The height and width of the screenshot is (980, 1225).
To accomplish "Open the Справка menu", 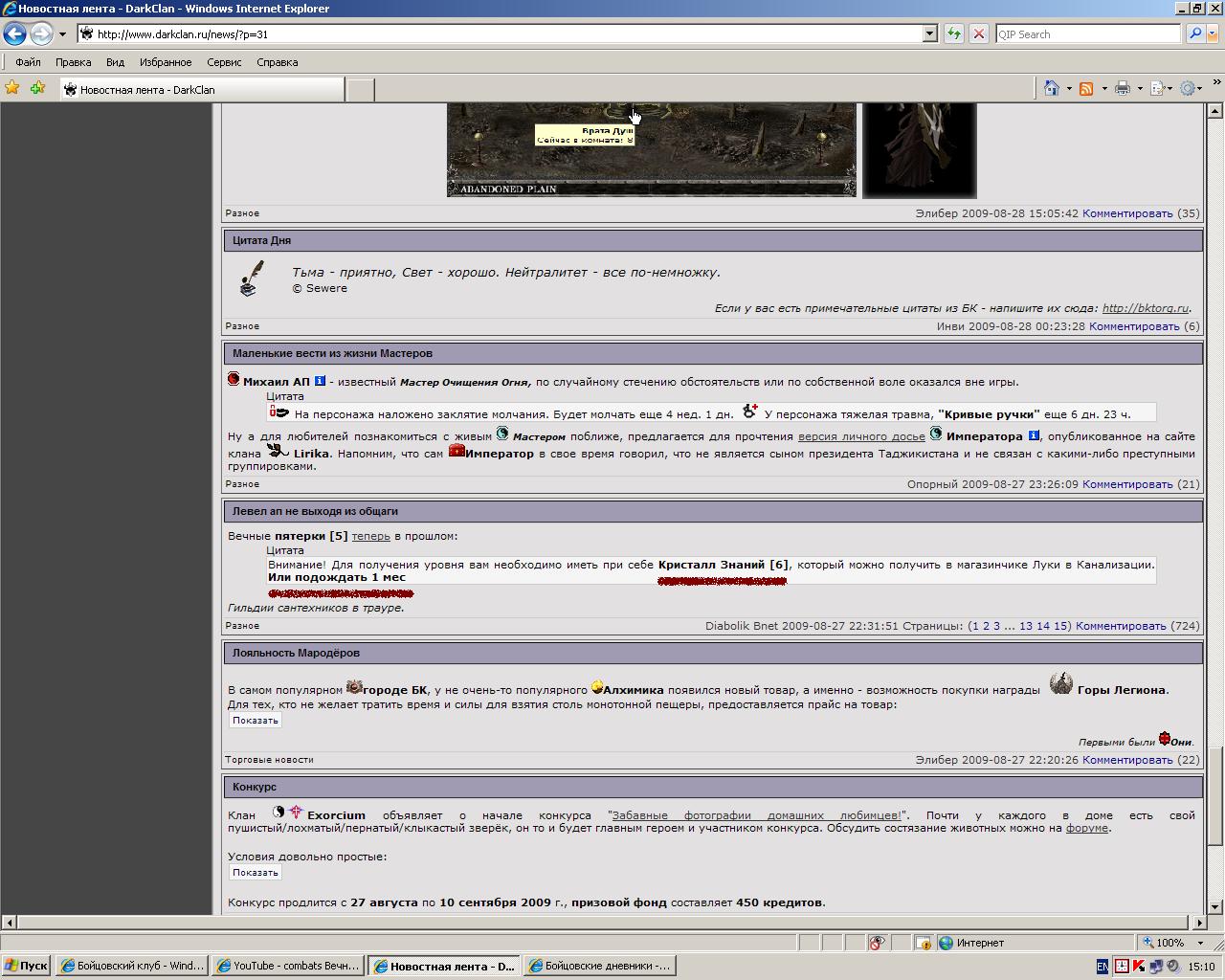I will point(278,62).
